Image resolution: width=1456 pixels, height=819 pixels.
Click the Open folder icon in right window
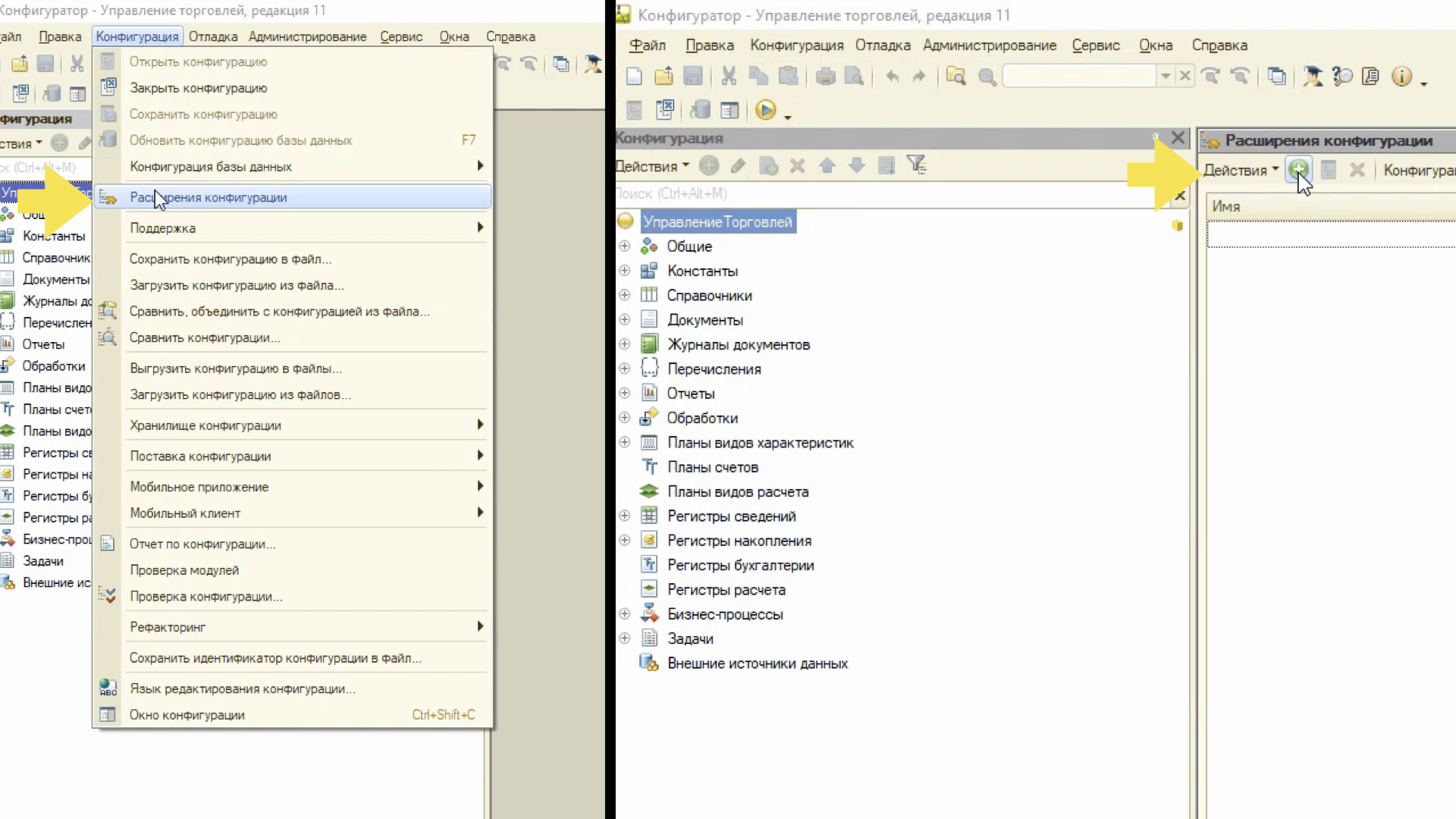click(x=664, y=76)
